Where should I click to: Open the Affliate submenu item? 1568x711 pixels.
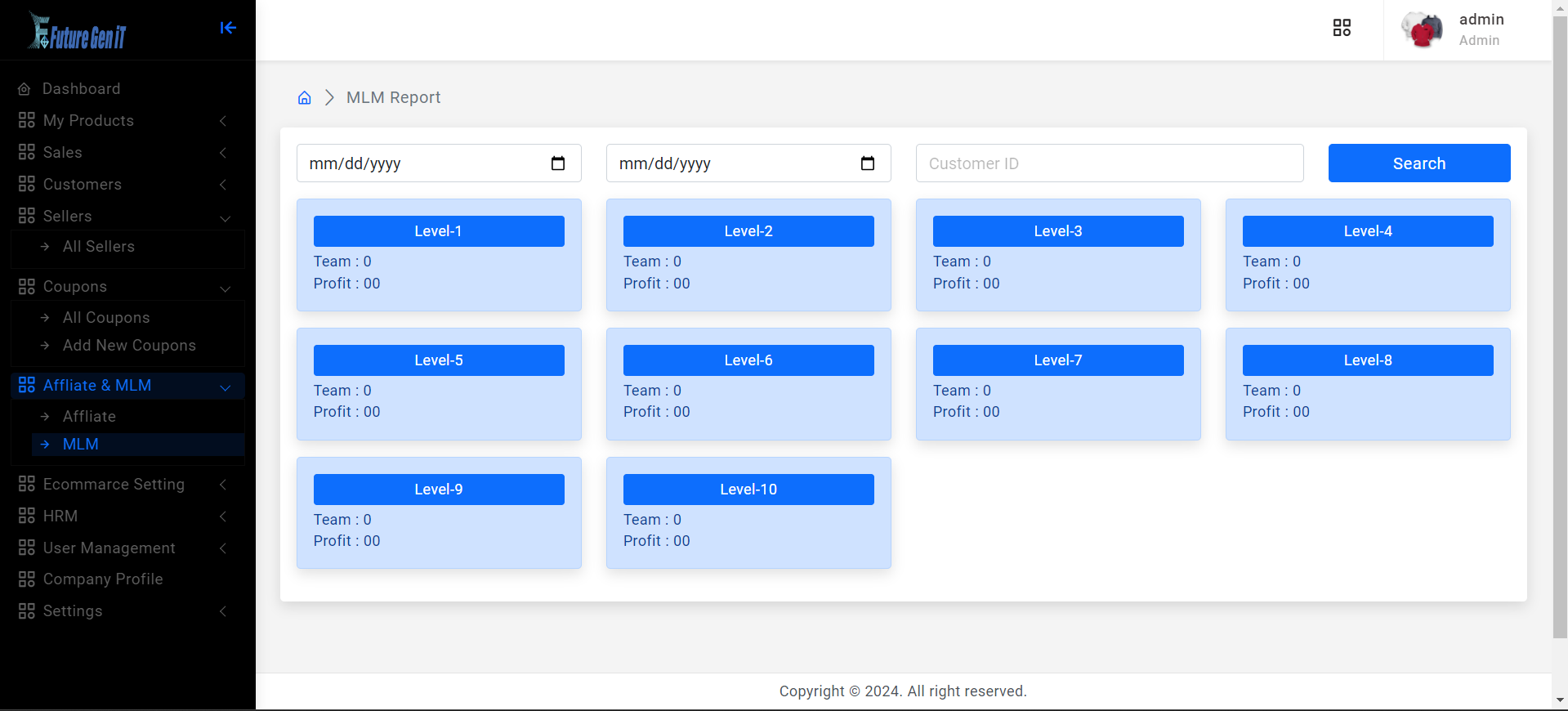(x=89, y=417)
